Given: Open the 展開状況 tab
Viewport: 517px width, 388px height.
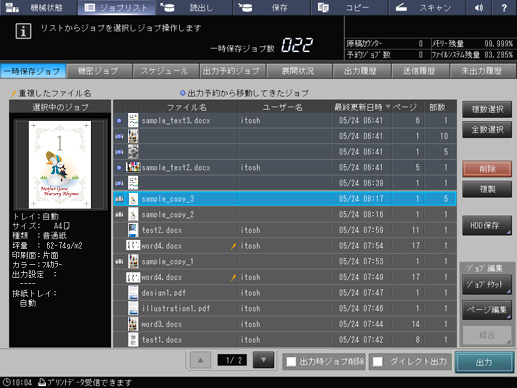Looking at the screenshot, I should (298, 71).
